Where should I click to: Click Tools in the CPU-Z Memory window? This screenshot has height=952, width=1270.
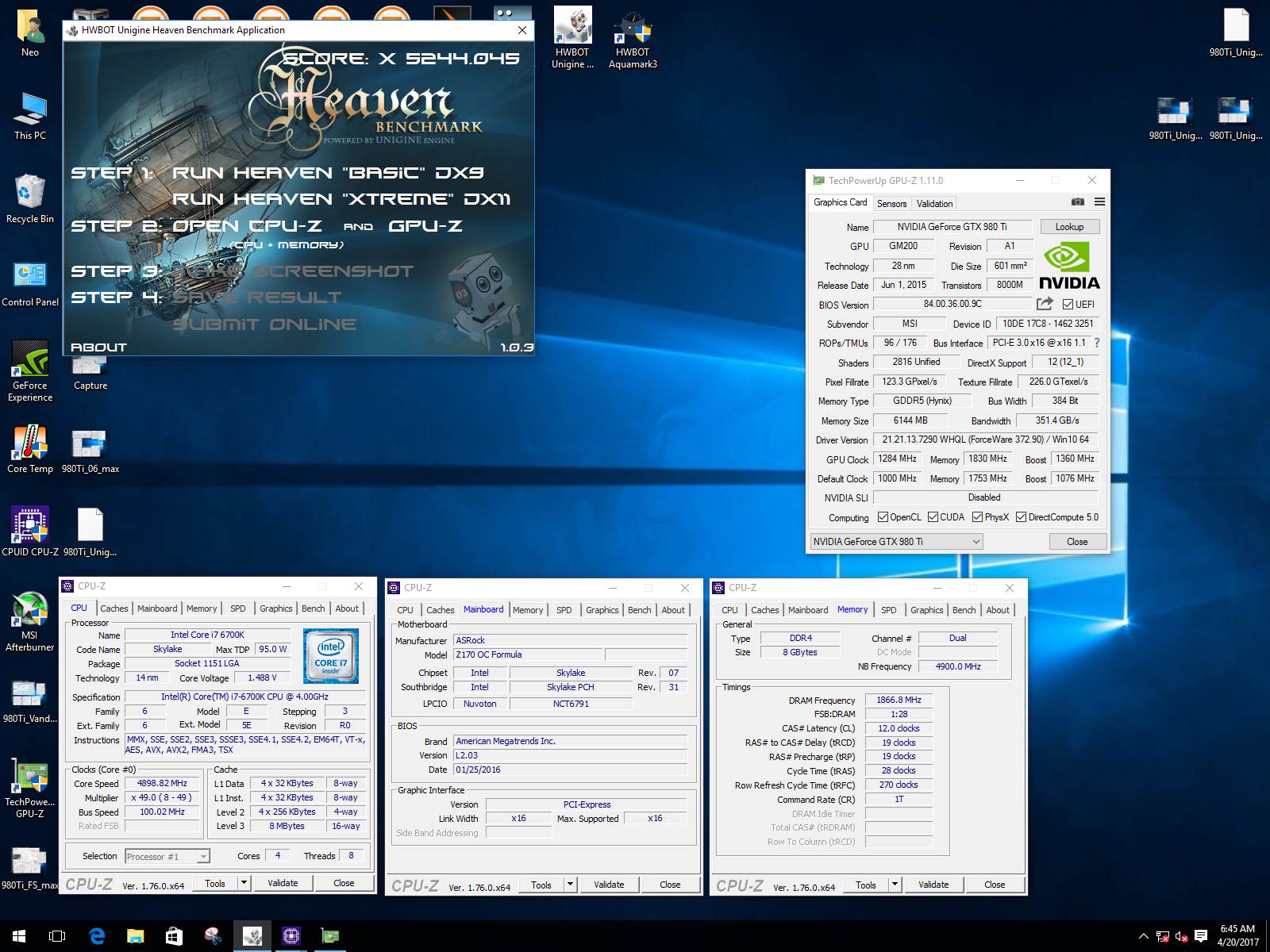[866, 885]
